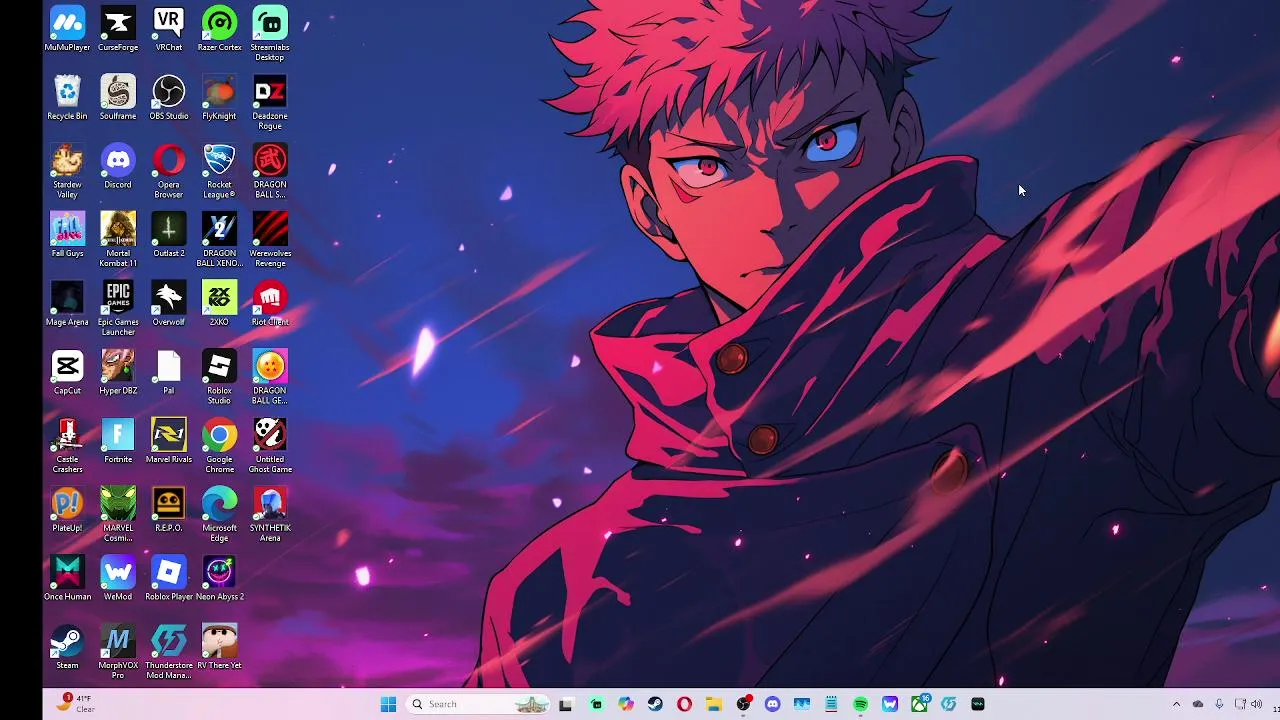Image resolution: width=1280 pixels, height=720 pixels.
Task: Select the Fall Guys icon
Action: (67, 235)
